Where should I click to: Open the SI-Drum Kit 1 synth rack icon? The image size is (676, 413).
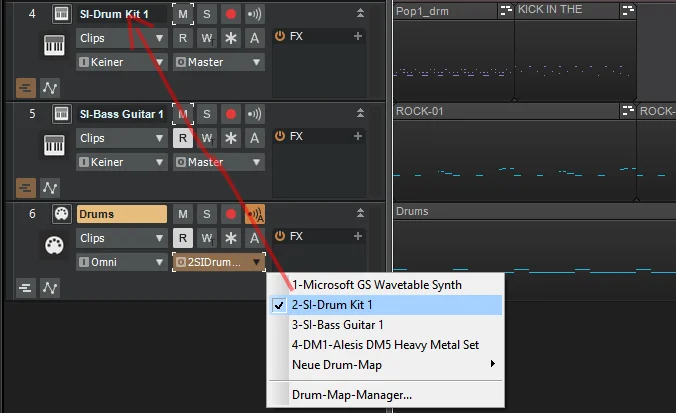pyautogui.click(x=62, y=14)
